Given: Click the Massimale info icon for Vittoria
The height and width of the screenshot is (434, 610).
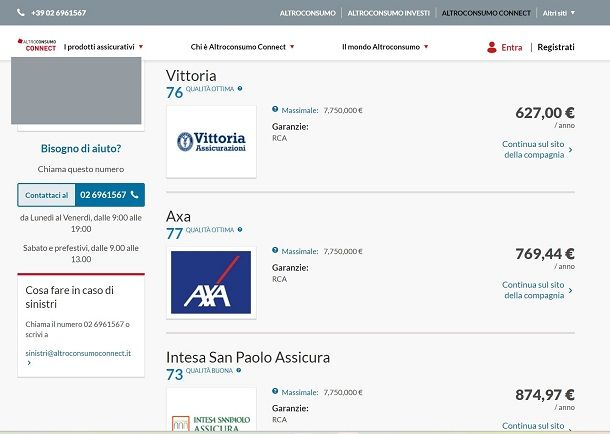Looking at the screenshot, I should point(275,109).
